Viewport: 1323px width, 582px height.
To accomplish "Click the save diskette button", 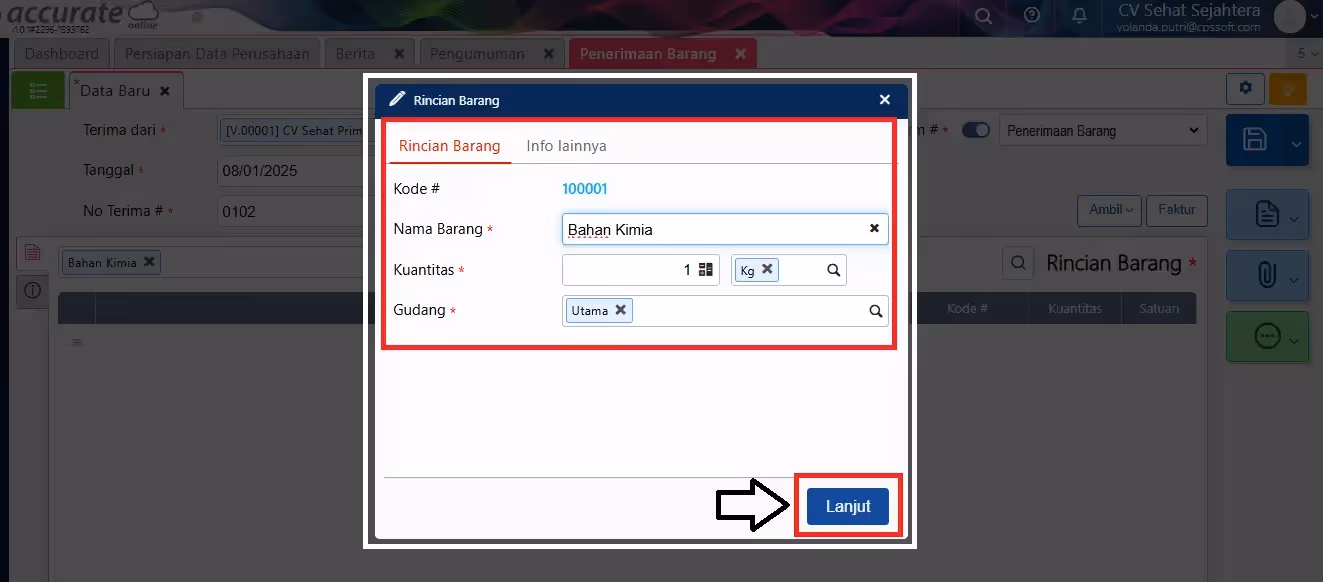I will (x=1254, y=140).
